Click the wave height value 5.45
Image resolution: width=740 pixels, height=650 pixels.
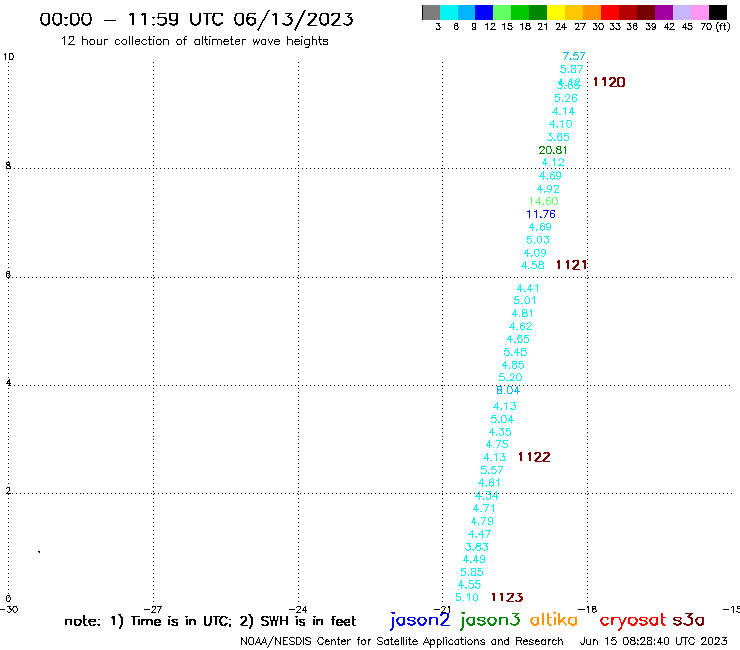(515, 352)
